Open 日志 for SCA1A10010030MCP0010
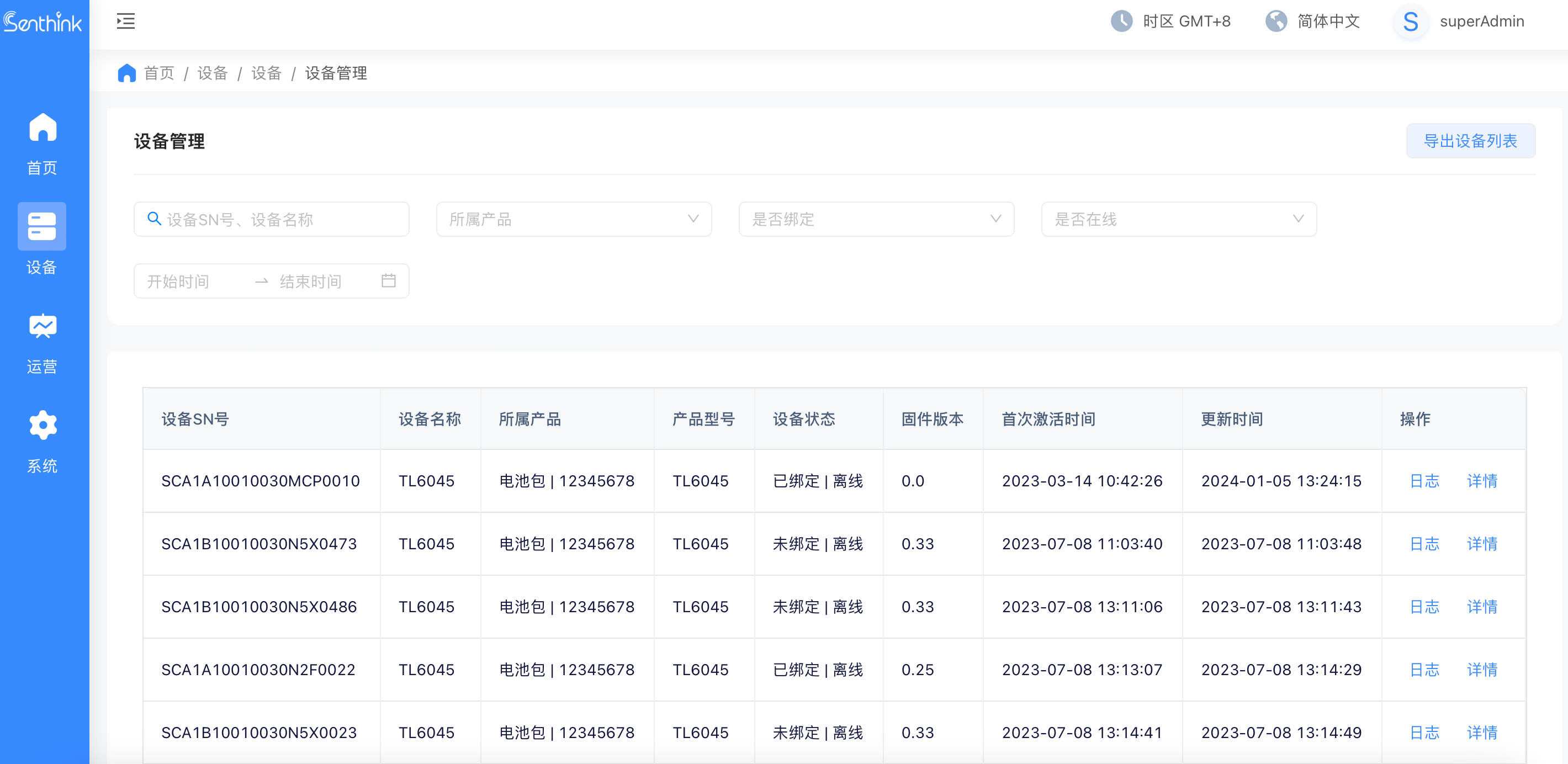 tap(1424, 481)
